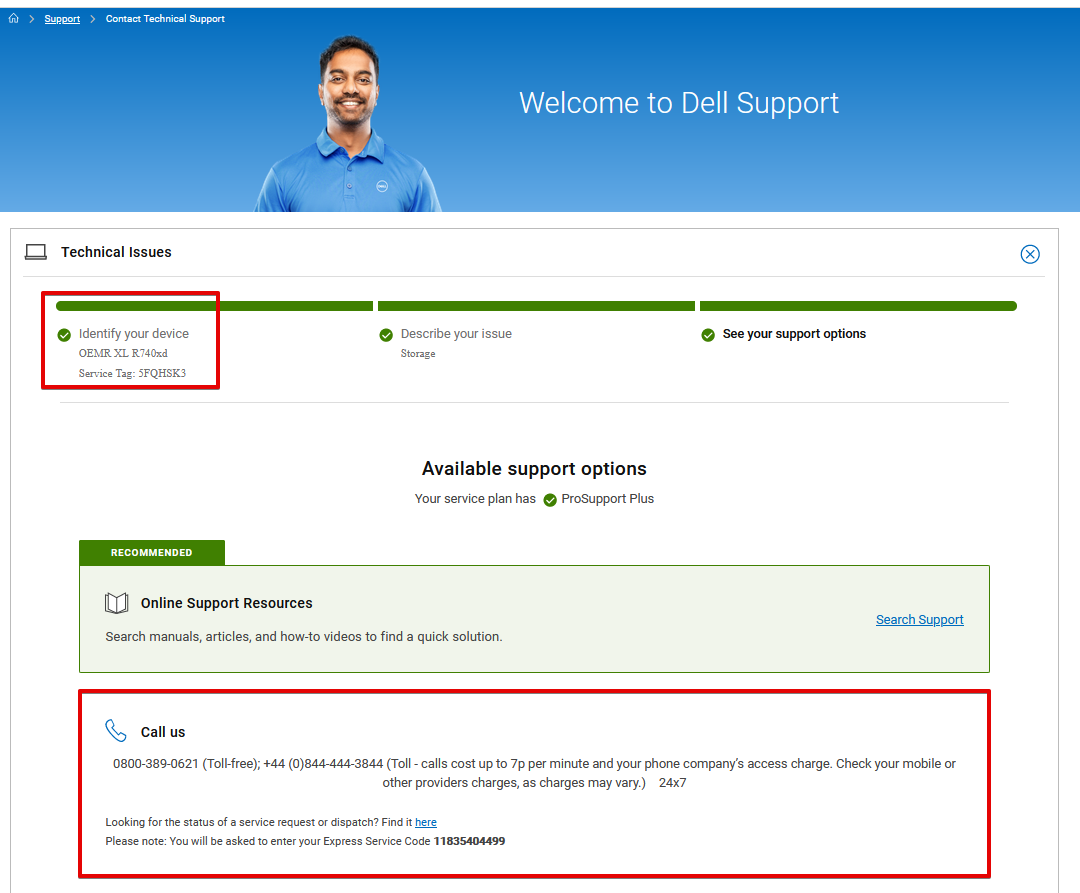Select the Identify your device step
This screenshot has height=893, width=1080.
point(134,334)
